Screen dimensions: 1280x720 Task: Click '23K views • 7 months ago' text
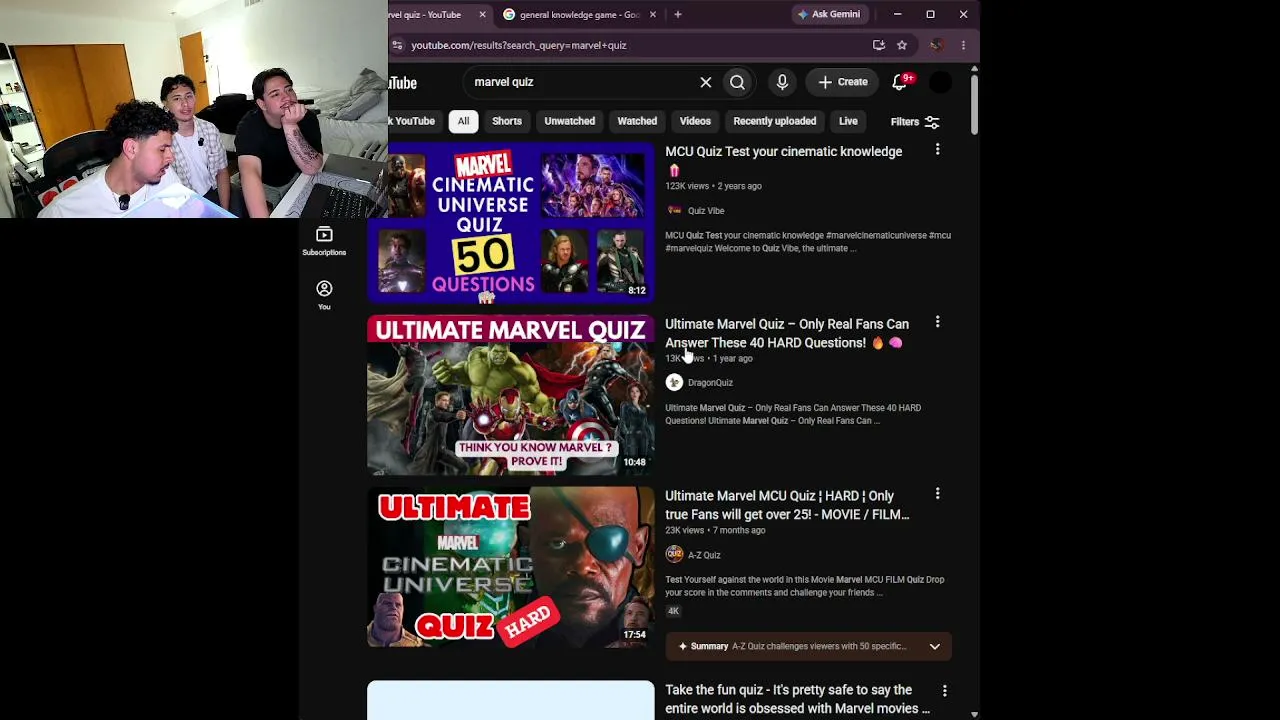point(715,530)
